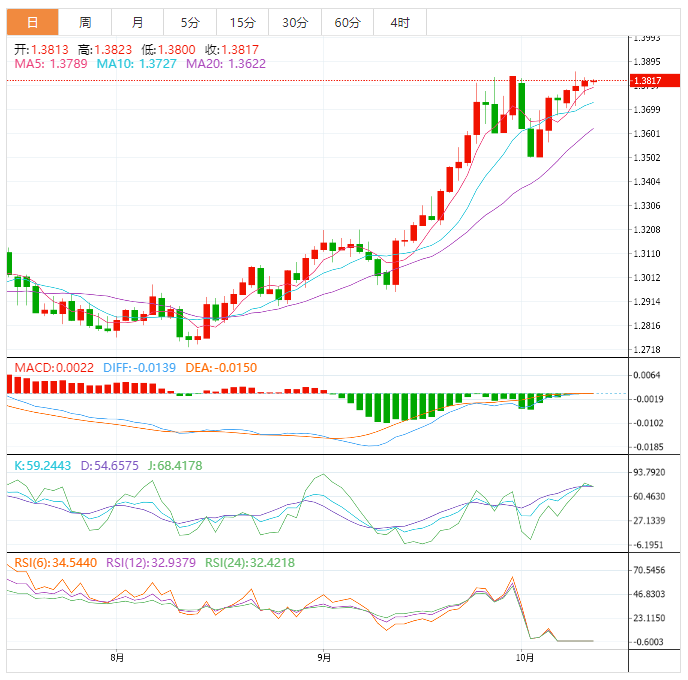
Task: Switch to the monthly 月 tab
Action: (x=137, y=22)
